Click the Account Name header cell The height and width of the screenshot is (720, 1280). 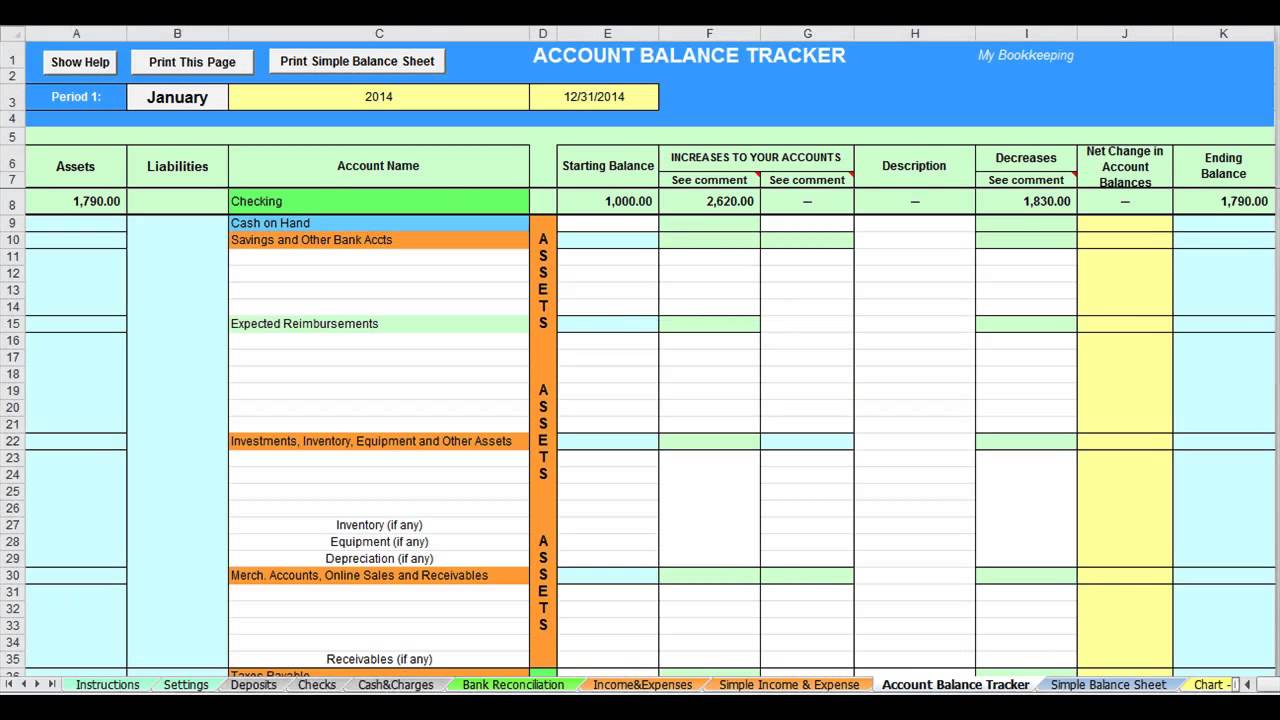378,166
